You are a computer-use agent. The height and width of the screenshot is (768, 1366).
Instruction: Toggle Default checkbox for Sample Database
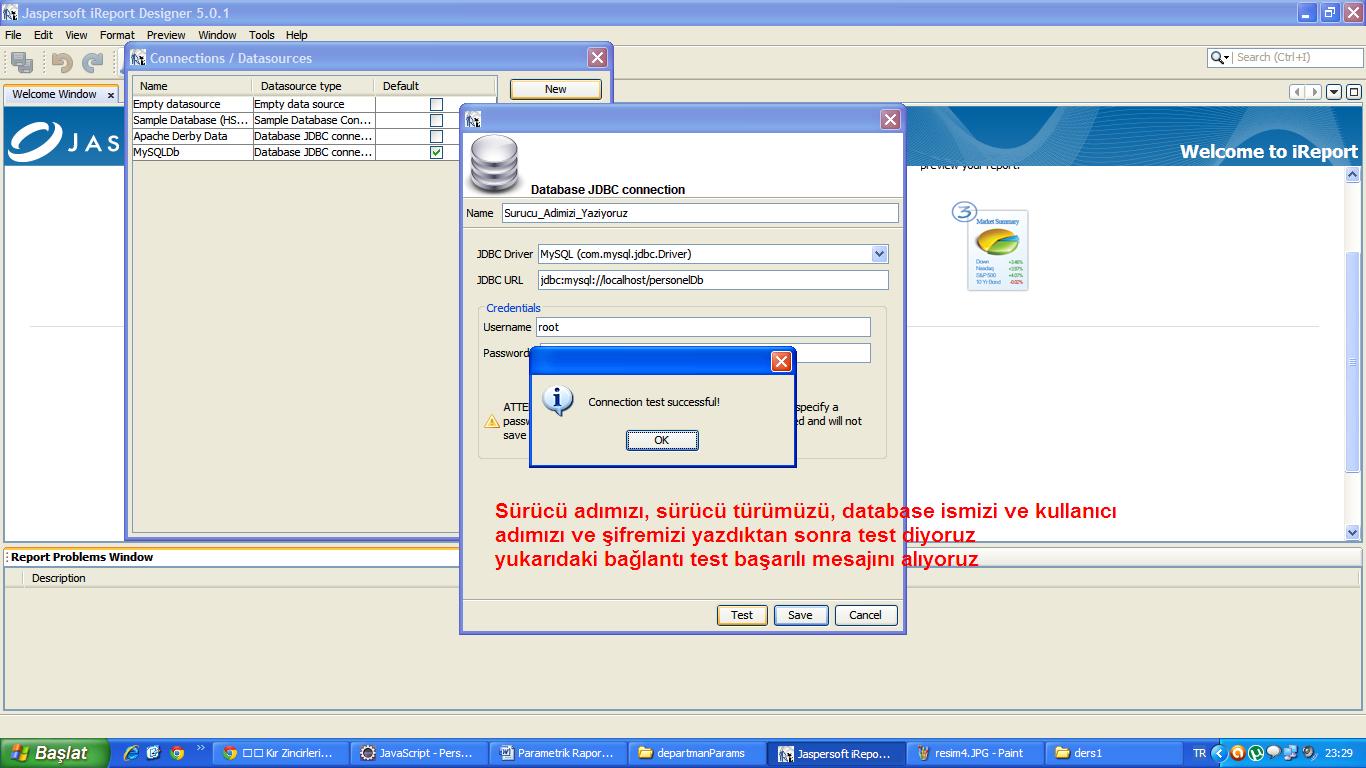436,120
